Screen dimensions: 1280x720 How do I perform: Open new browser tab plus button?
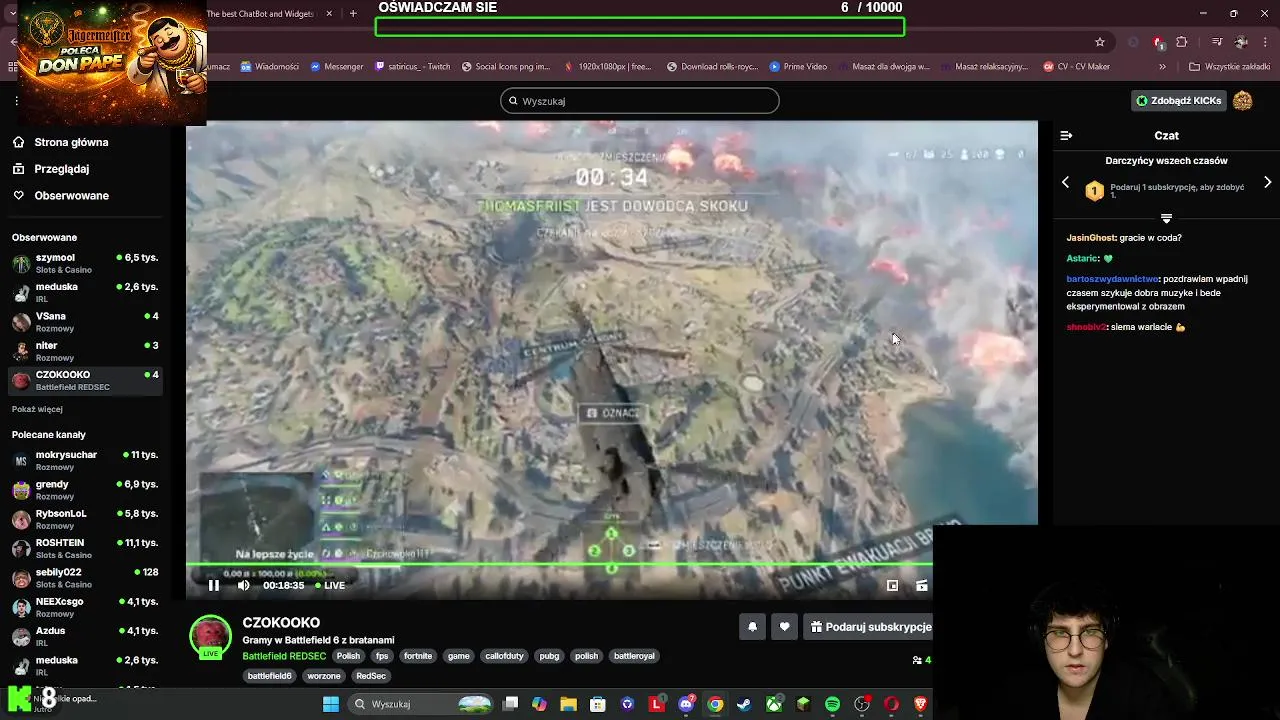click(x=353, y=14)
